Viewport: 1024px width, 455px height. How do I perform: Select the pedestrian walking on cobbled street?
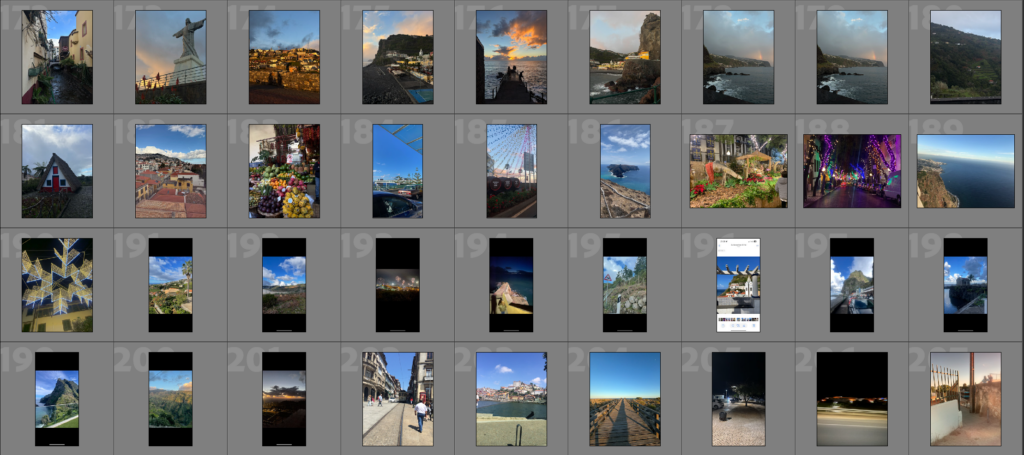tap(398, 398)
